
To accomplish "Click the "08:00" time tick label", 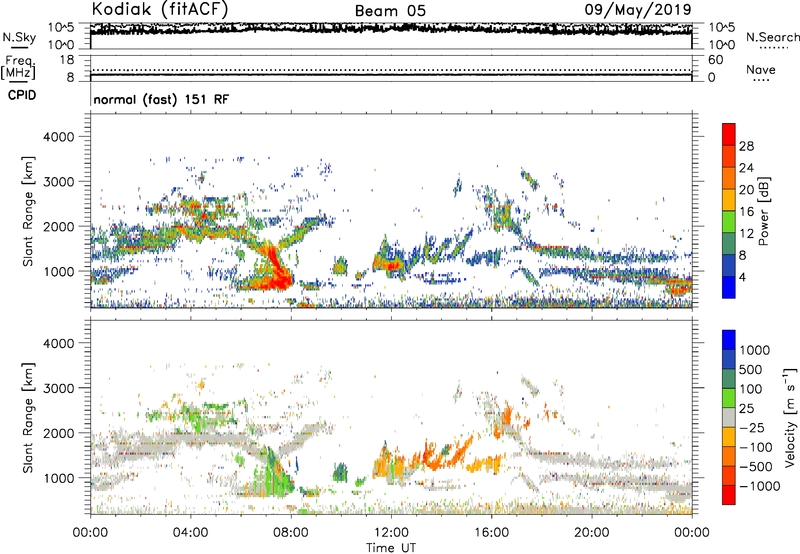I will click(291, 533).
